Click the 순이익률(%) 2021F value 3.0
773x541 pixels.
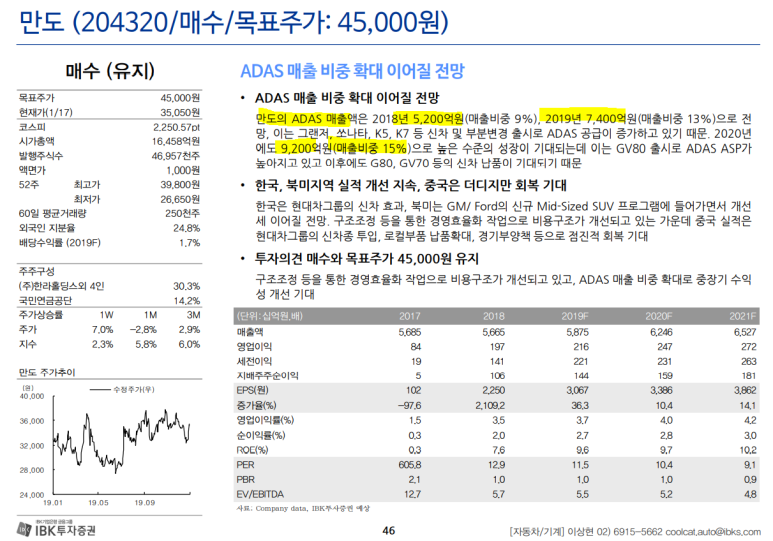pos(750,435)
